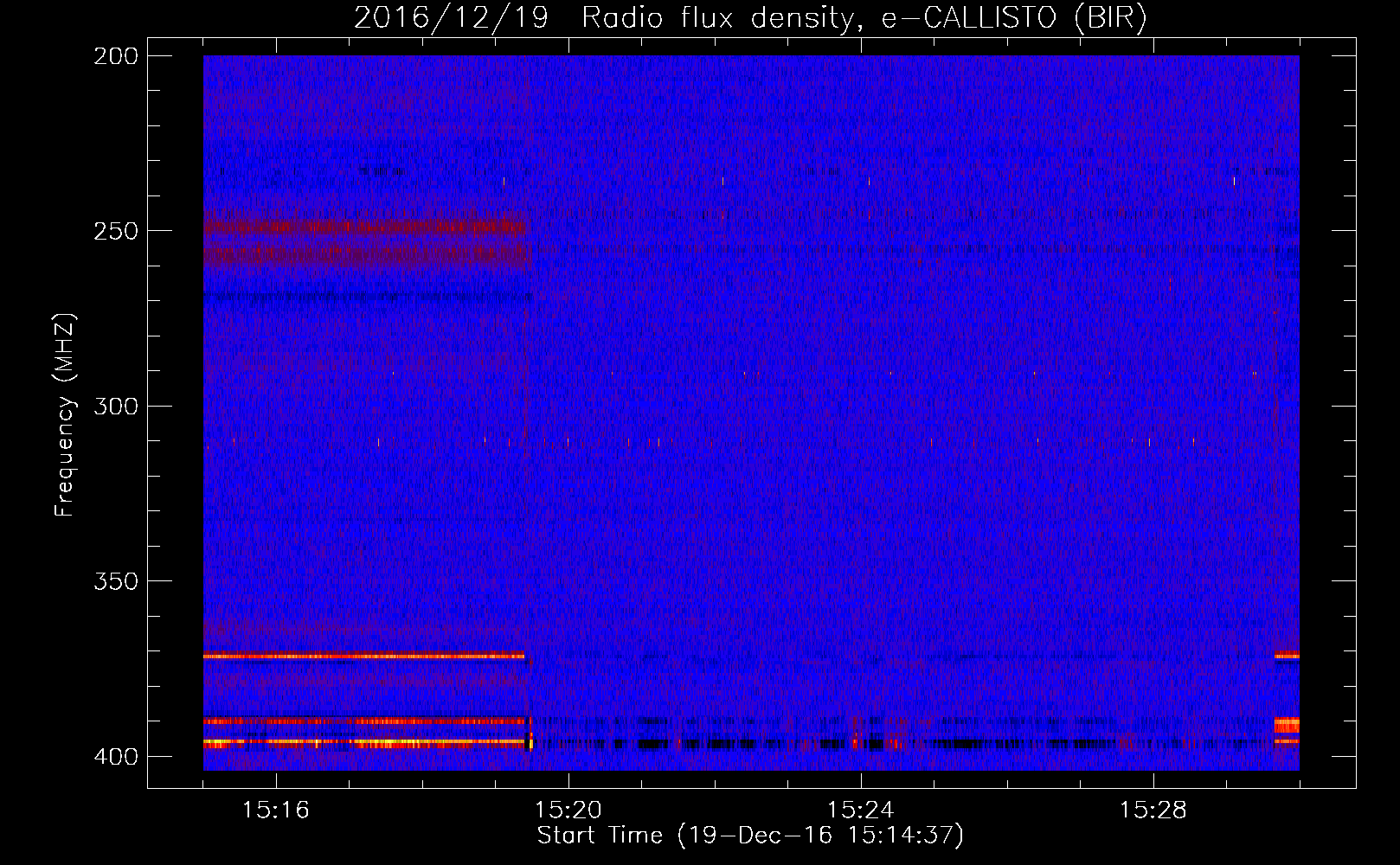Click the 250 frequency tick label
The image size is (1400, 865).
[115, 231]
